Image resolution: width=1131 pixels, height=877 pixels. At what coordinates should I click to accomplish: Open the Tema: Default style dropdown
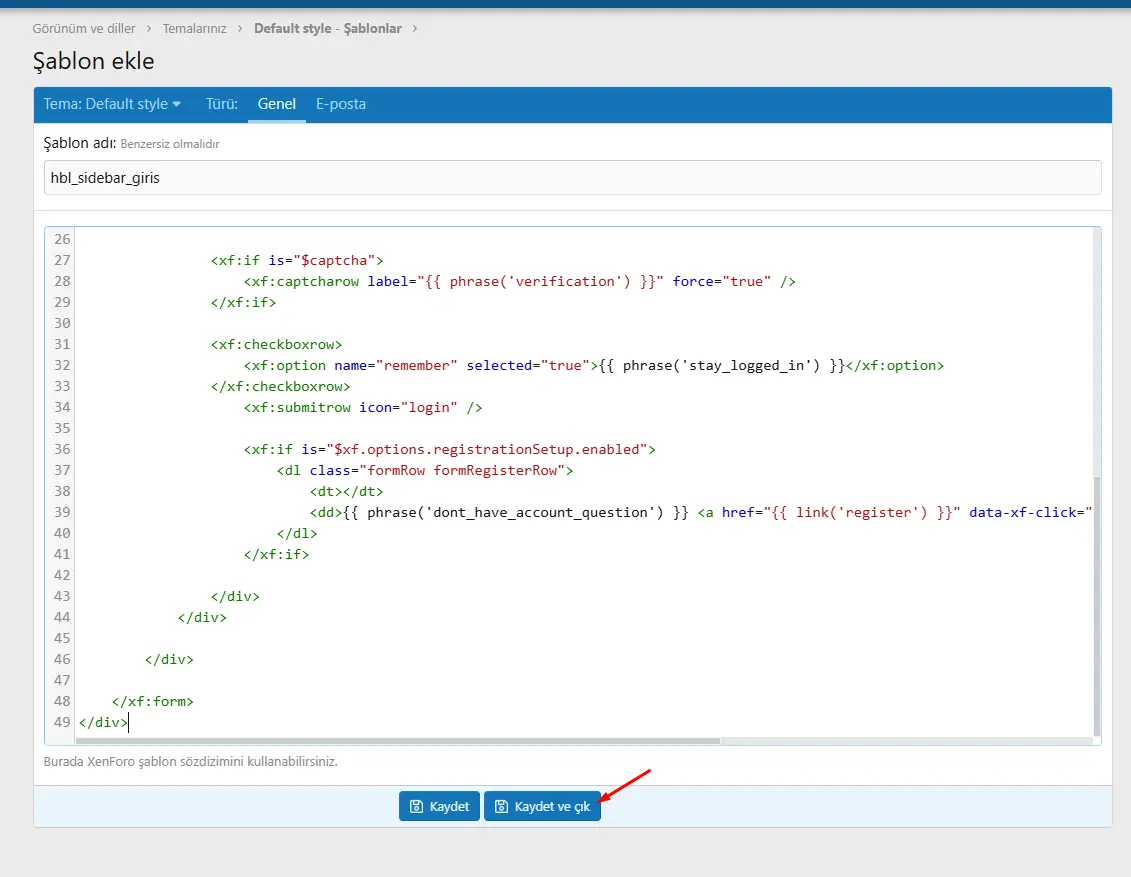point(112,104)
